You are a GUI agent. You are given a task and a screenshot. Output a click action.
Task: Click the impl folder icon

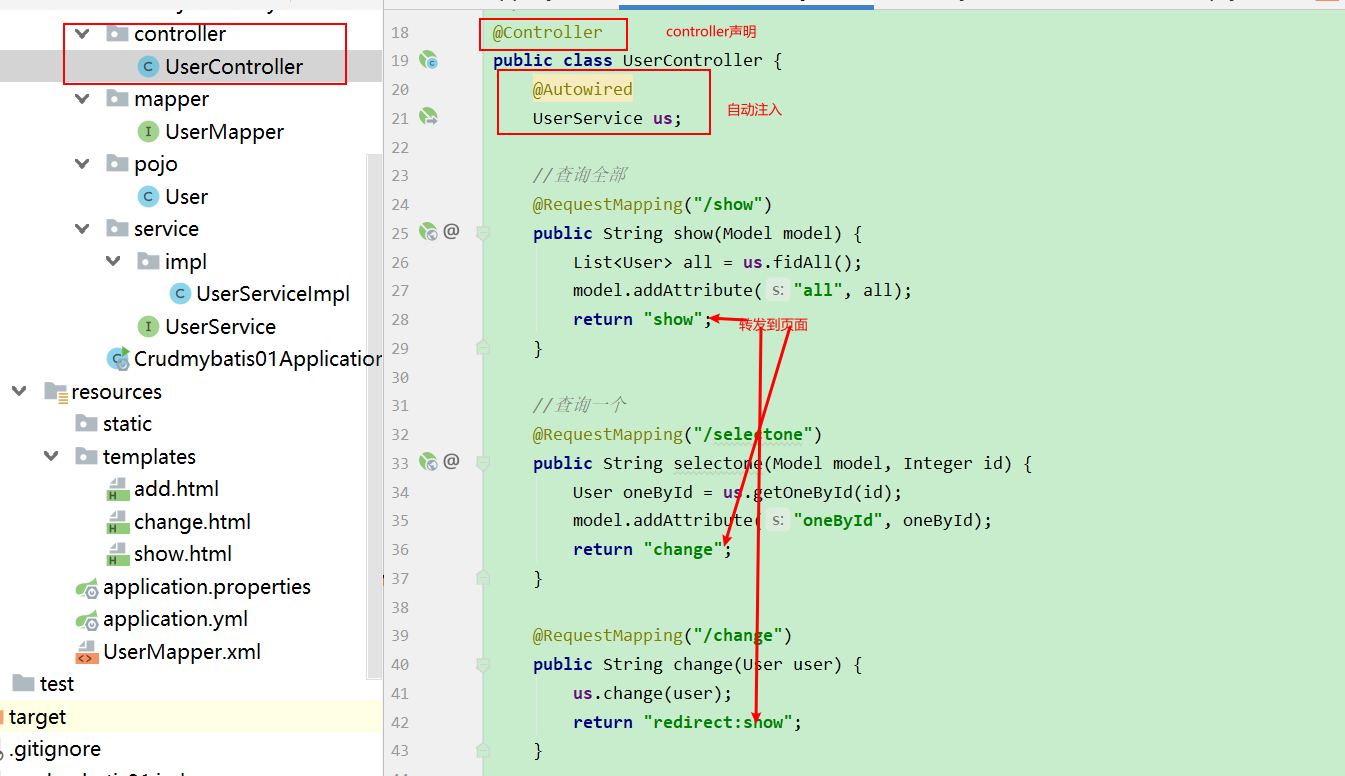coord(148,262)
